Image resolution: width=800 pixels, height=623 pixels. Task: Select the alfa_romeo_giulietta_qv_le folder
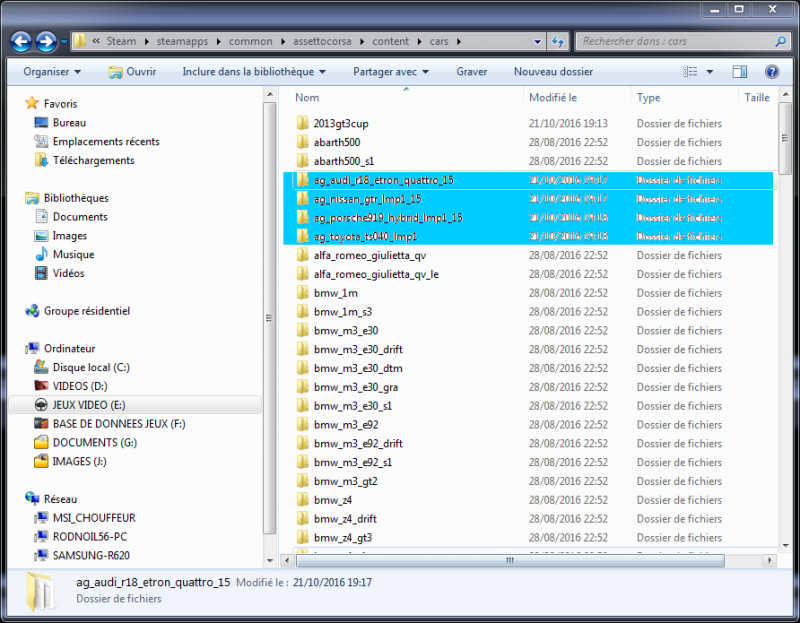376,274
